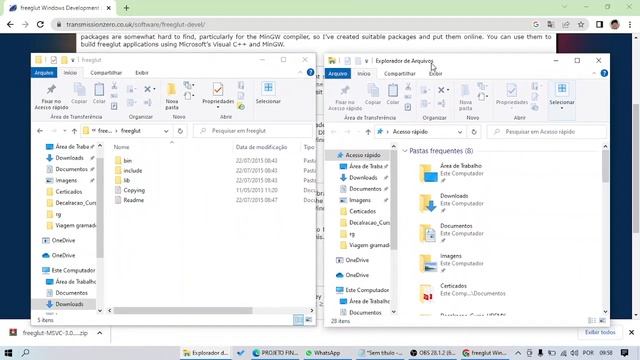Click search box in freeglut window
The image size is (640, 360).
pos(253,131)
